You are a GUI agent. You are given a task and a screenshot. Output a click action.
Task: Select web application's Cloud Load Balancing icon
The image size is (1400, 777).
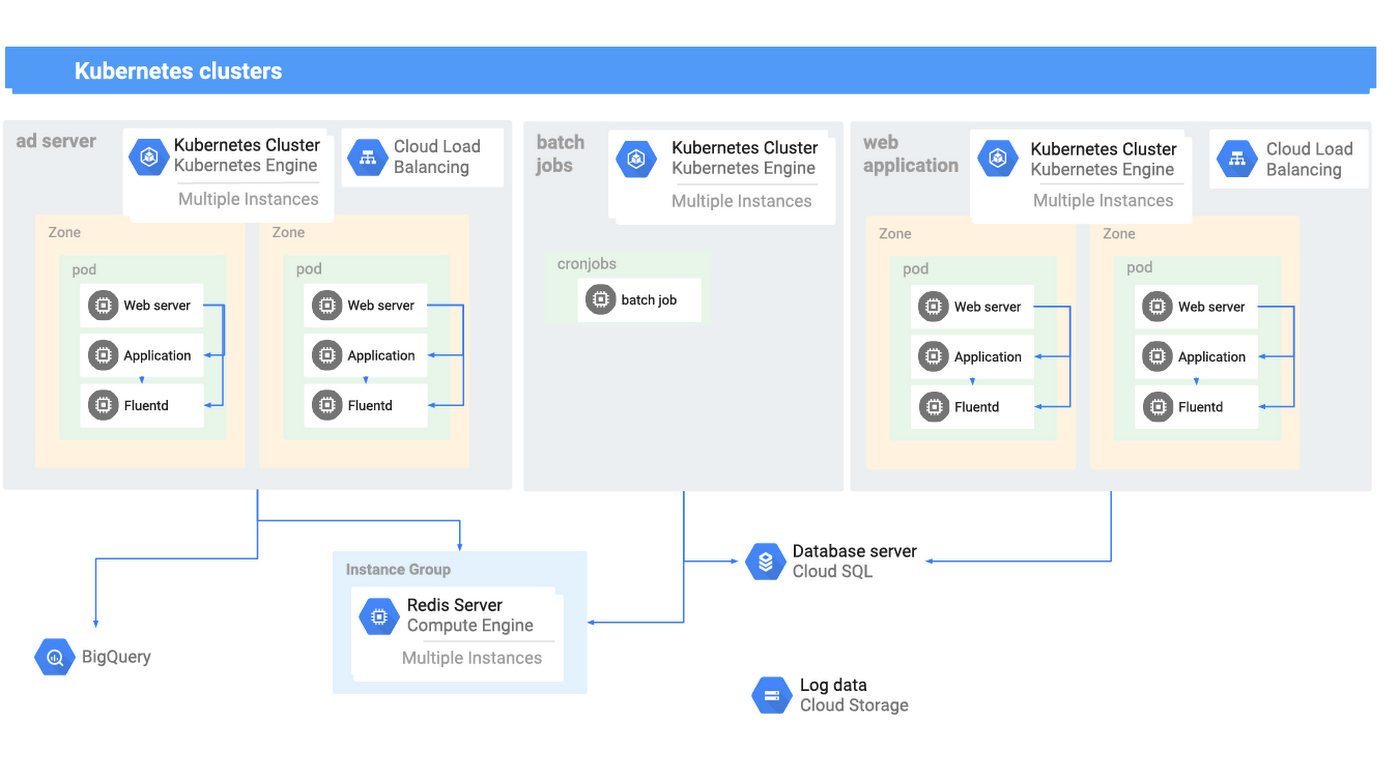(x=1237, y=159)
